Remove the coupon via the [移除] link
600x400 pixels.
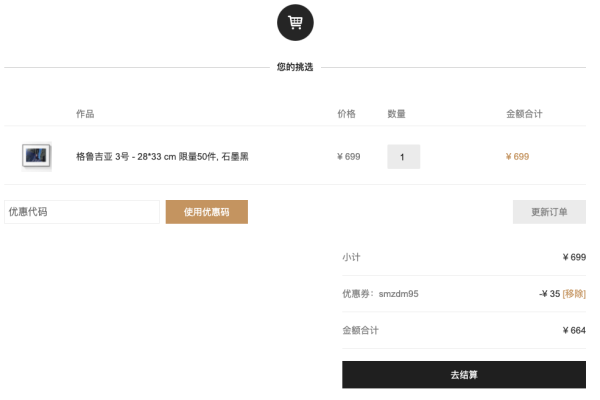click(574, 294)
